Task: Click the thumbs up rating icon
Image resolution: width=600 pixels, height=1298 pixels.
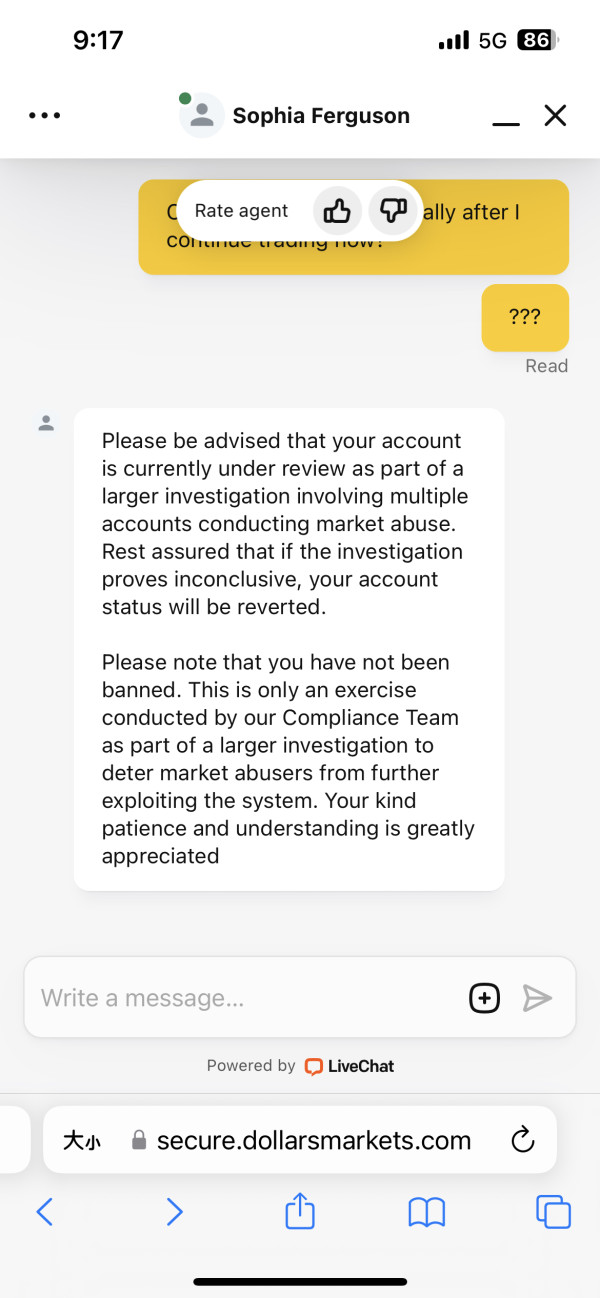Action: coord(337,211)
